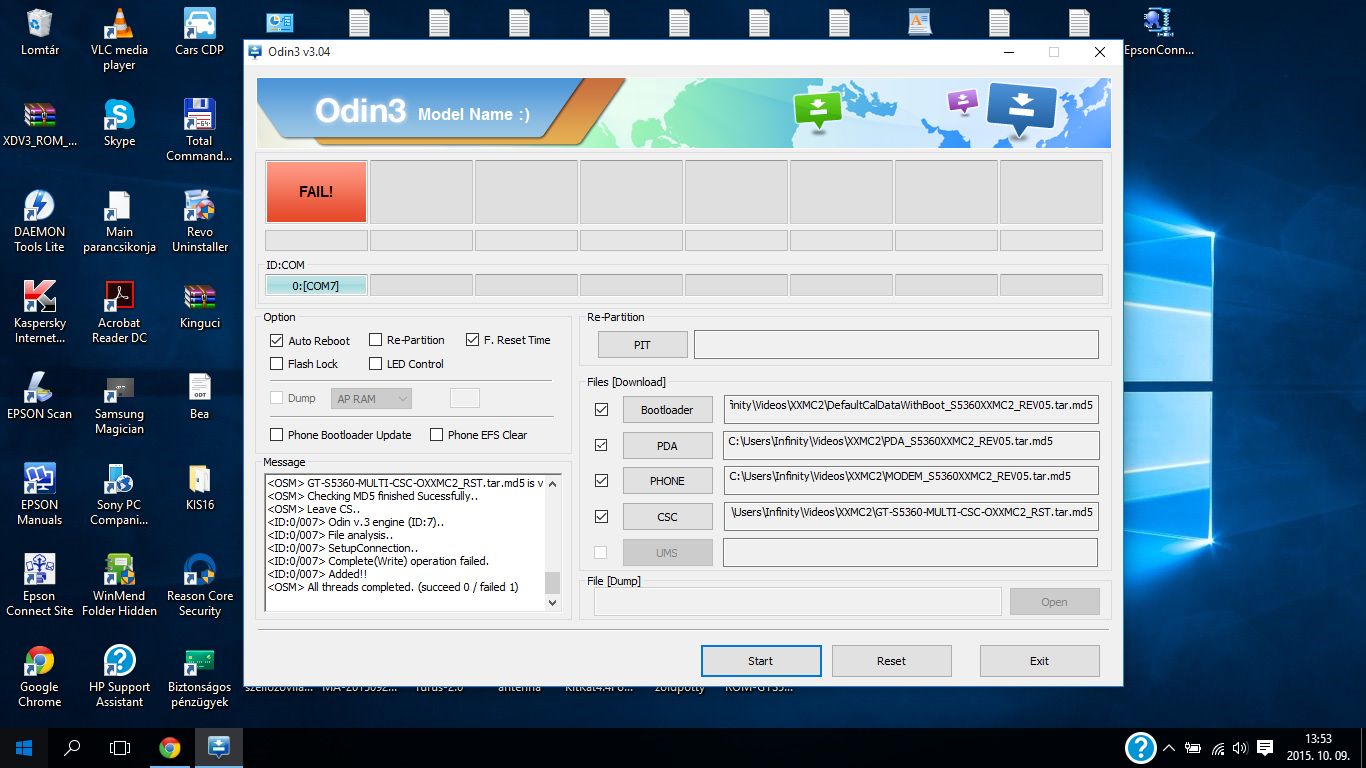Open the AP RAM dump dropdown
The width and height of the screenshot is (1366, 768).
click(371, 399)
